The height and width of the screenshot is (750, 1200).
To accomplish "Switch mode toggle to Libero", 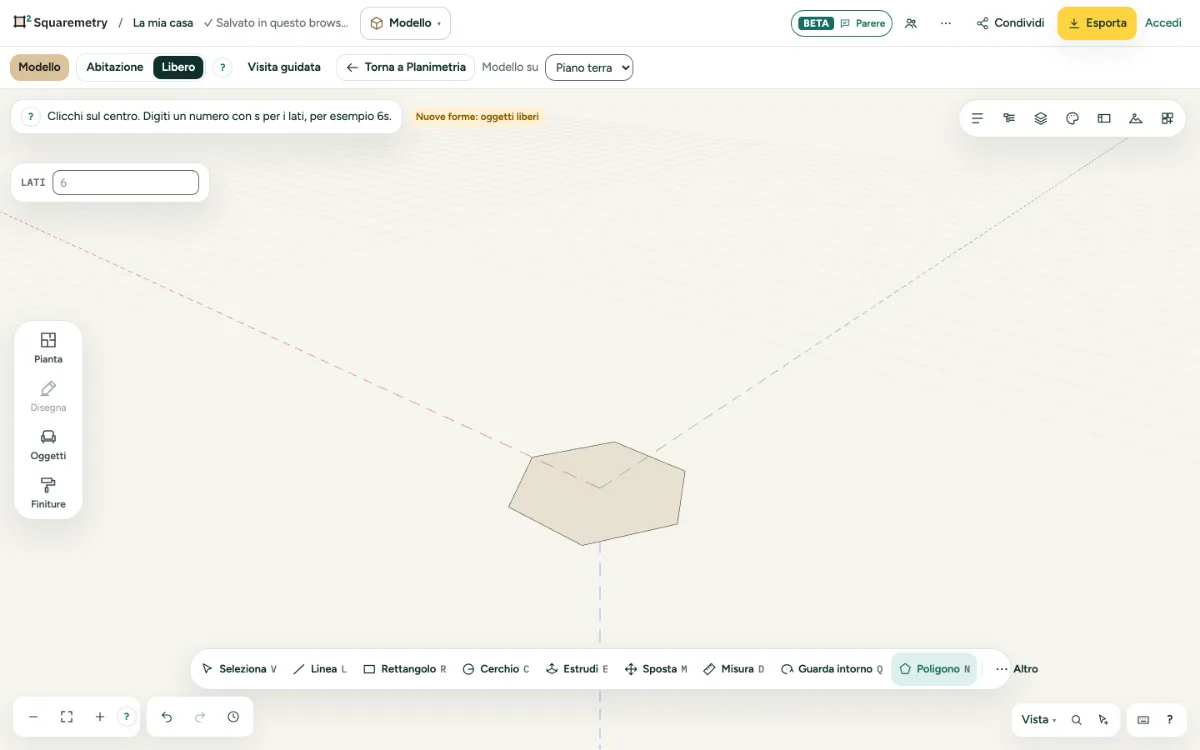I will [x=179, y=67].
